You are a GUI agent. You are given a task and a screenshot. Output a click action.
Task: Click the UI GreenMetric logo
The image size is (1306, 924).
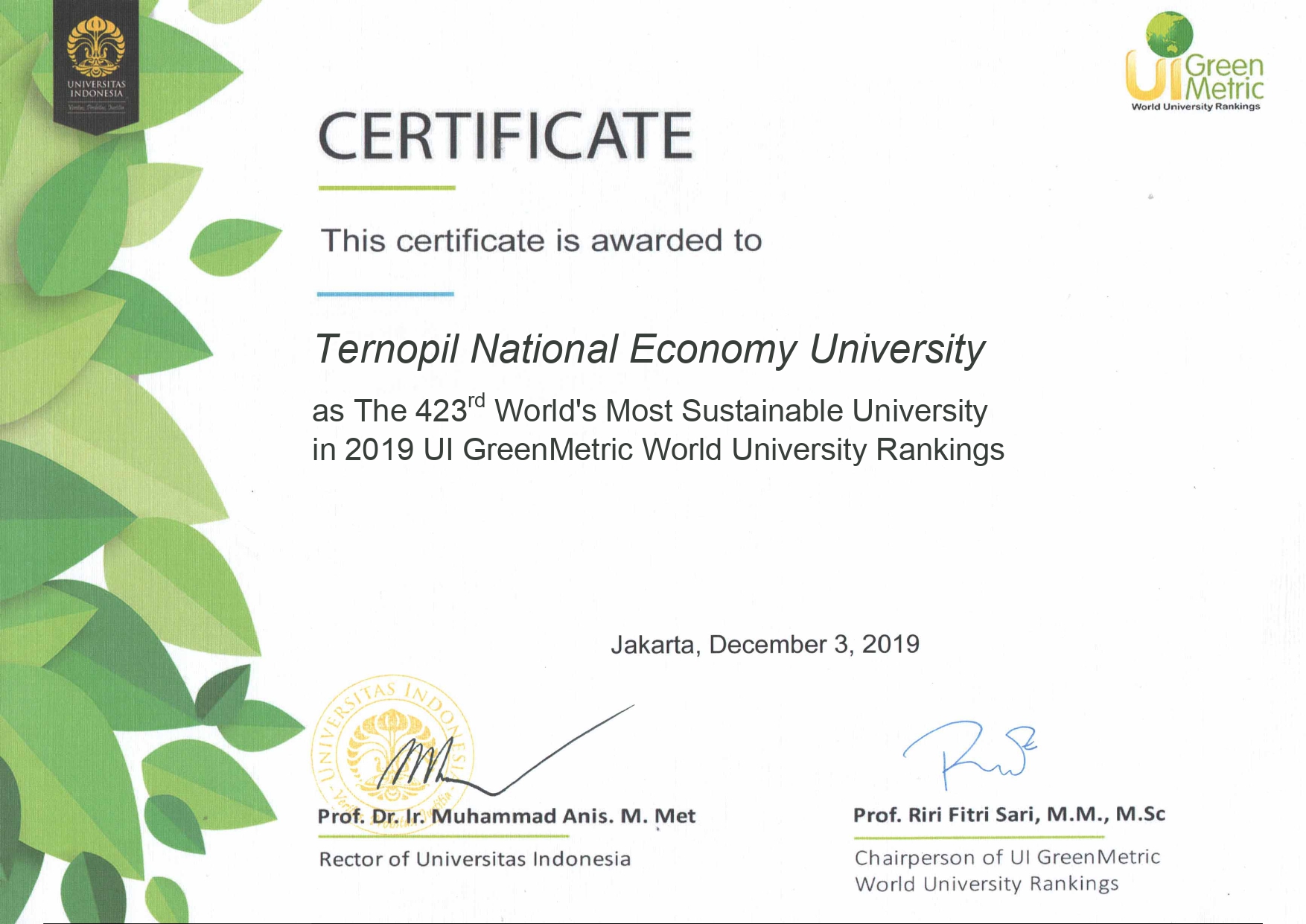1195,61
